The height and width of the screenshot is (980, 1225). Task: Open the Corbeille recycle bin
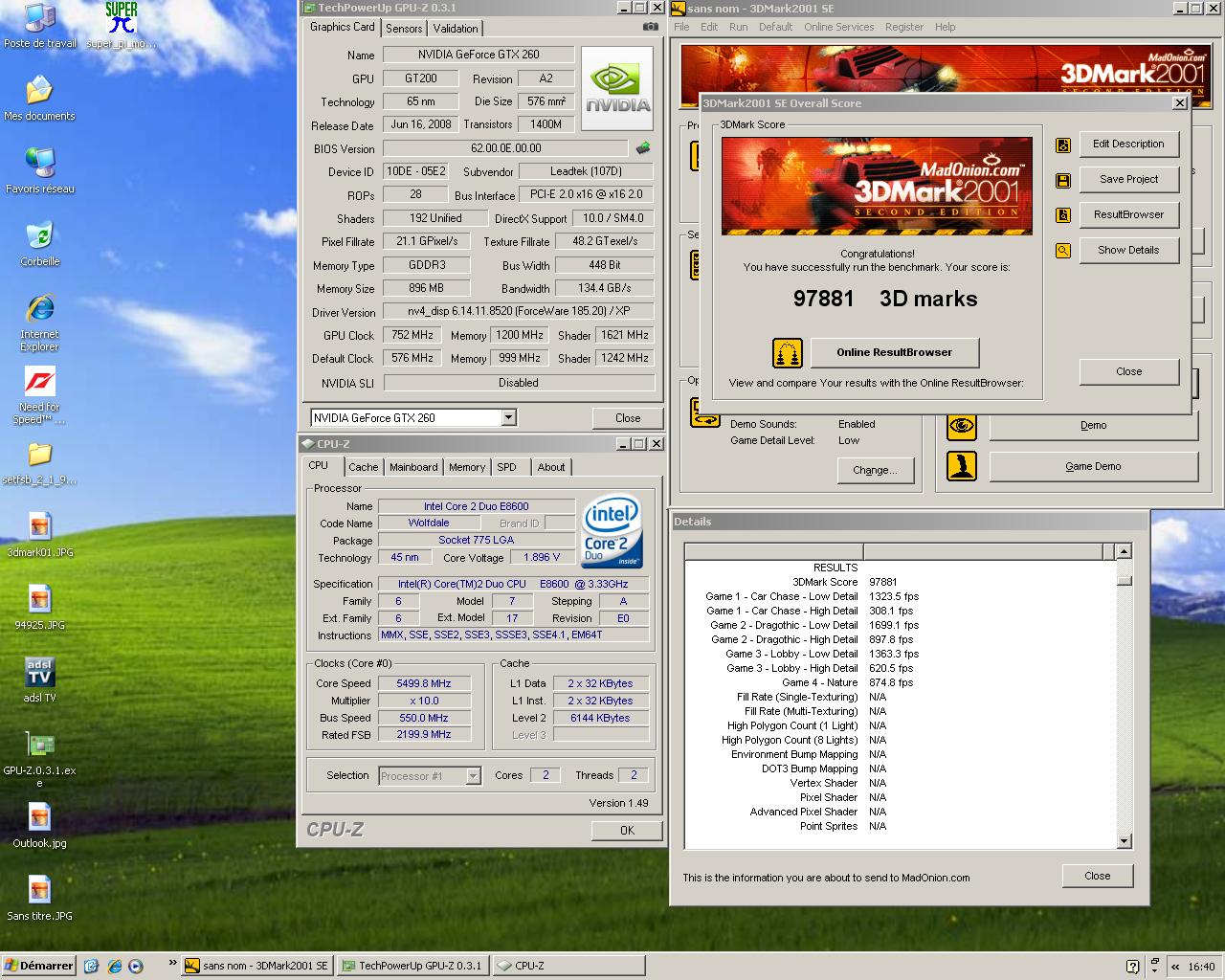(39, 244)
